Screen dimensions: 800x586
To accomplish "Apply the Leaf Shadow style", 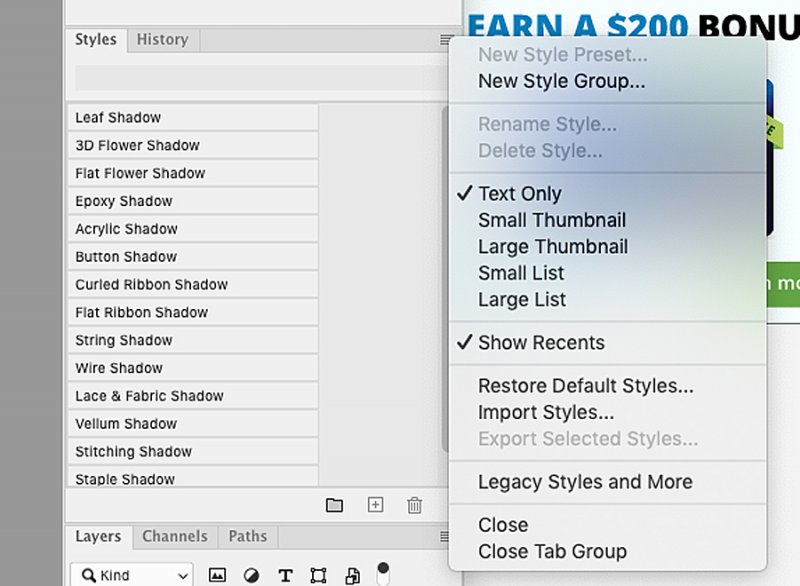I will coord(193,118).
